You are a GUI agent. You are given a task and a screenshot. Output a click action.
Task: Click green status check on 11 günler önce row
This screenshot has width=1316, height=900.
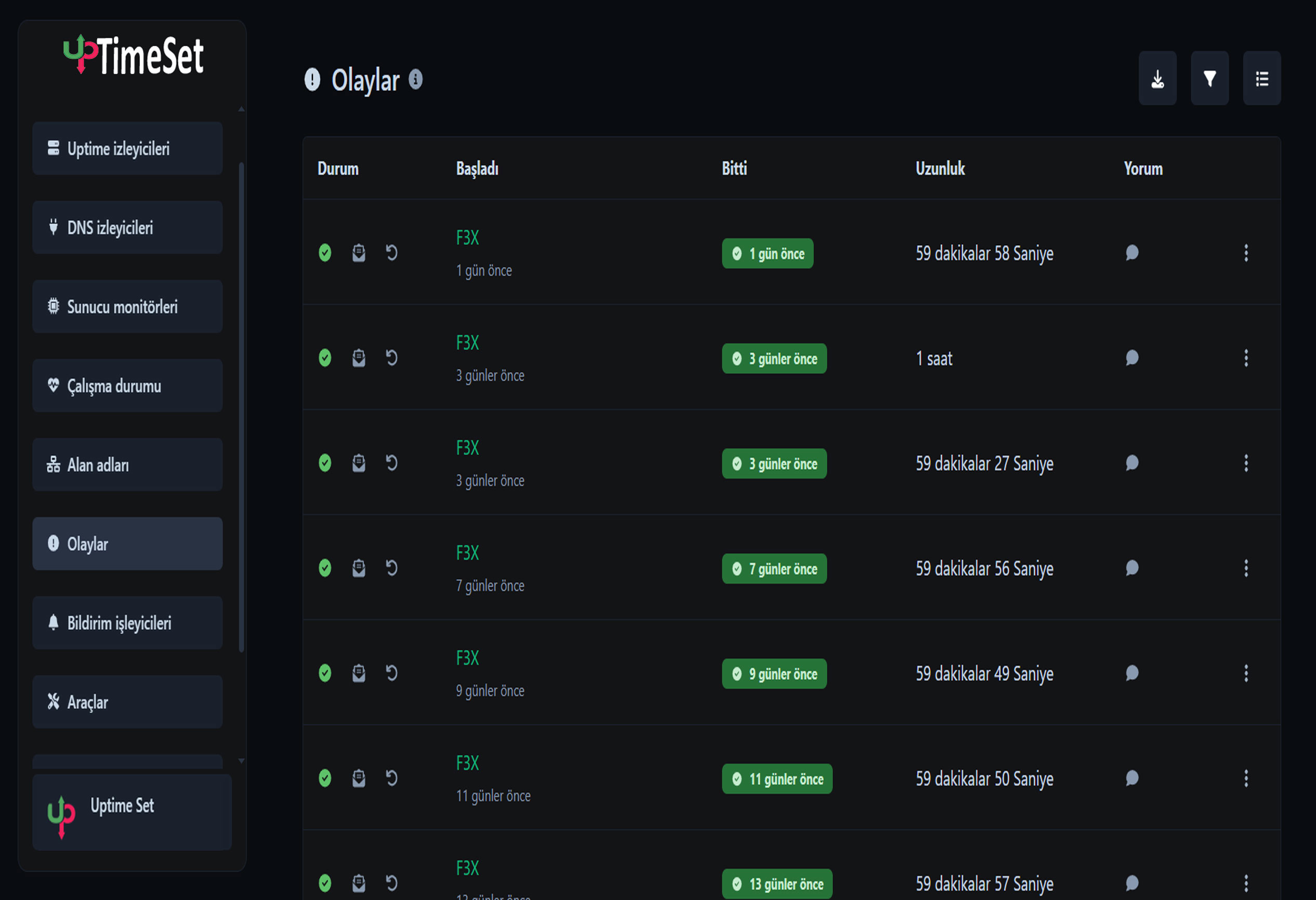324,778
